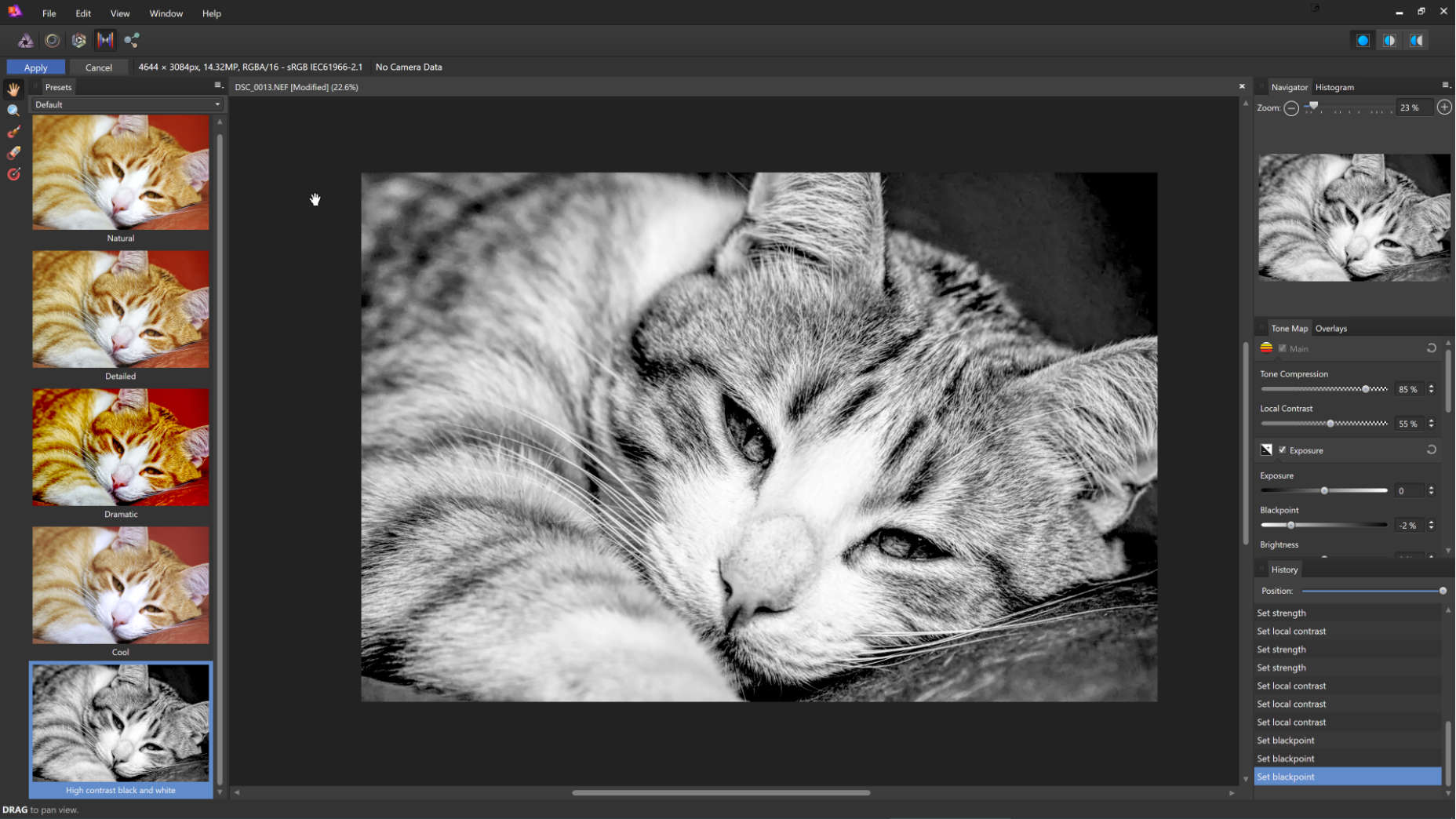Adjust the Tone Compression slider
The height and width of the screenshot is (819, 1456).
1324,389
